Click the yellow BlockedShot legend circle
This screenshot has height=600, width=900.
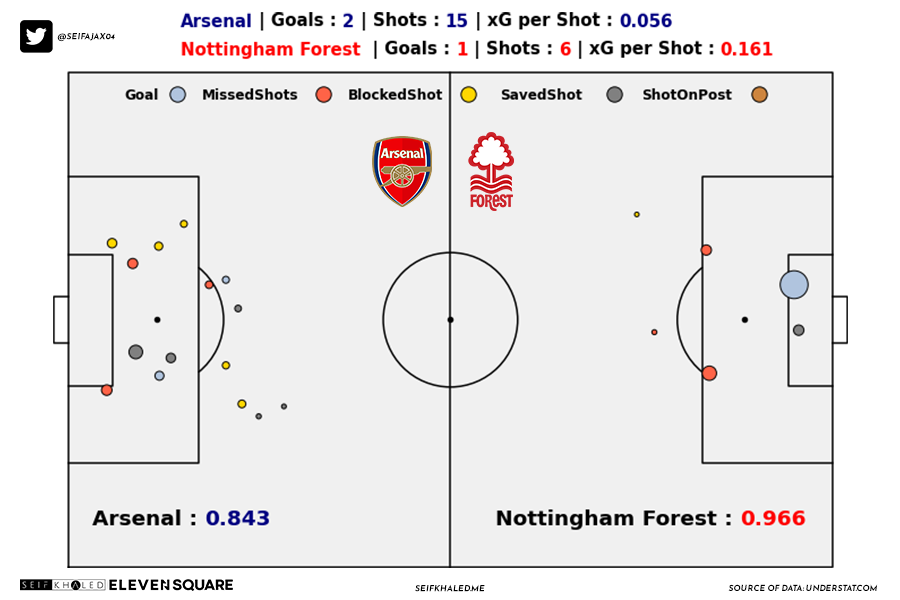click(468, 95)
